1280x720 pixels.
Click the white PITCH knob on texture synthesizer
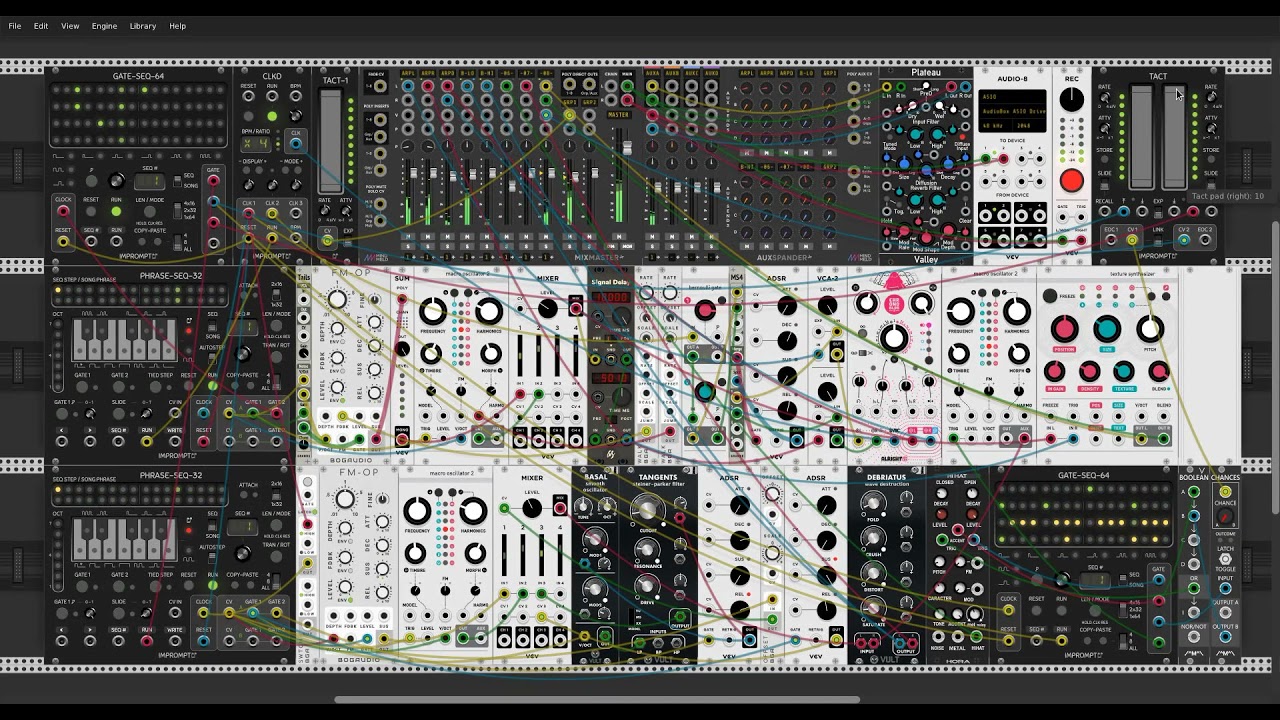pos(1150,330)
